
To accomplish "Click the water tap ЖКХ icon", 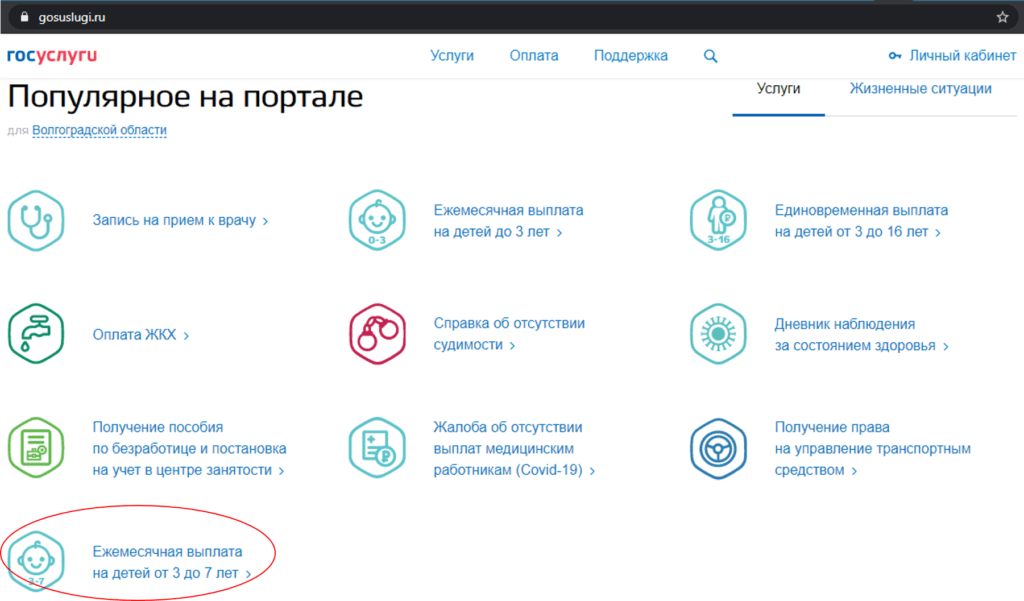I will click(x=36, y=334).
